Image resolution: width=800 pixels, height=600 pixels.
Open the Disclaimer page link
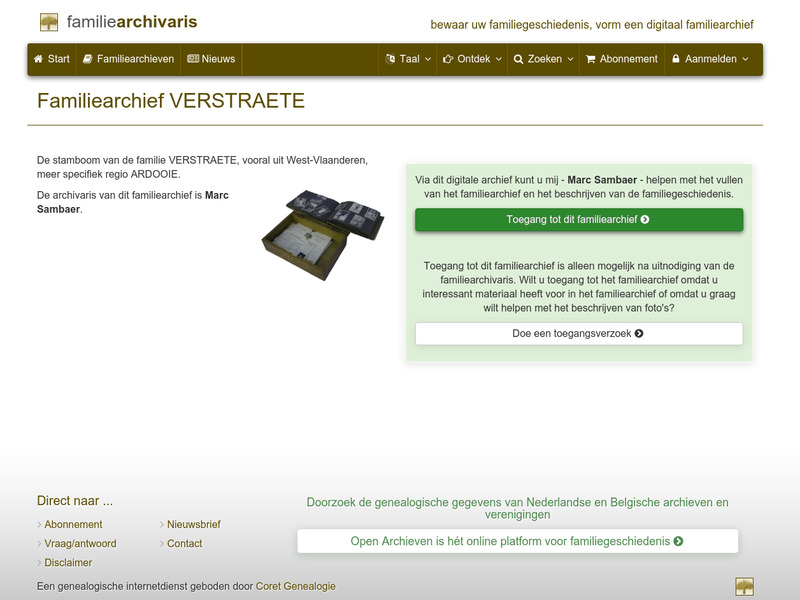coord(66,562)
